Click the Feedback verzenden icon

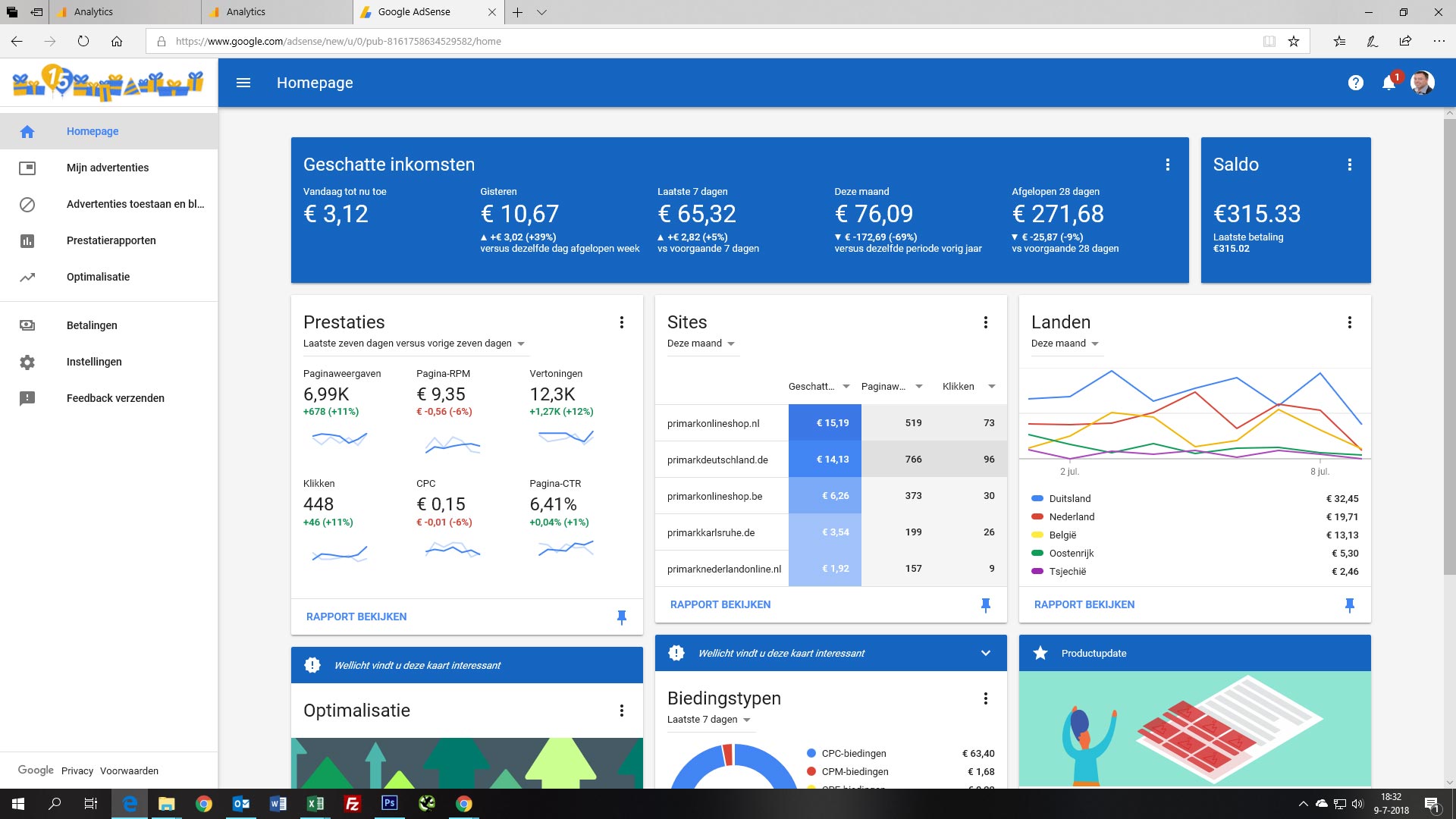(27, 398)
